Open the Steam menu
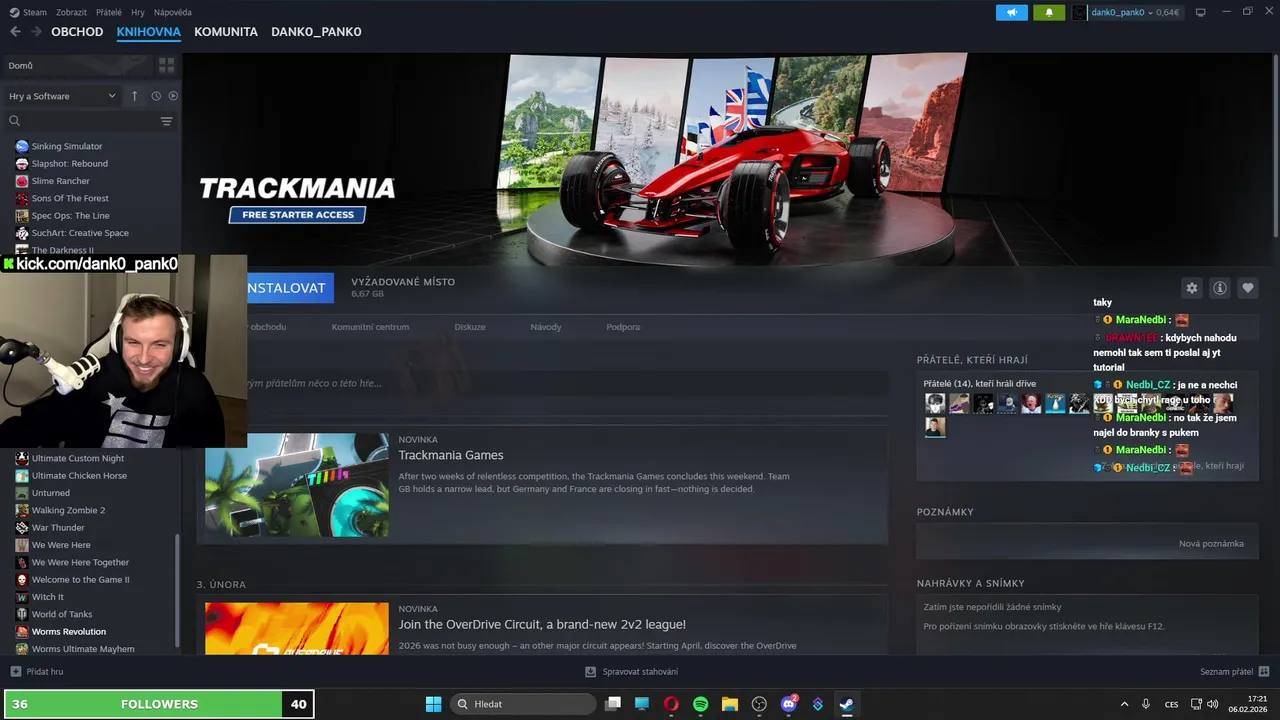This screenshot has height=720, width=1280. point(29,12)
